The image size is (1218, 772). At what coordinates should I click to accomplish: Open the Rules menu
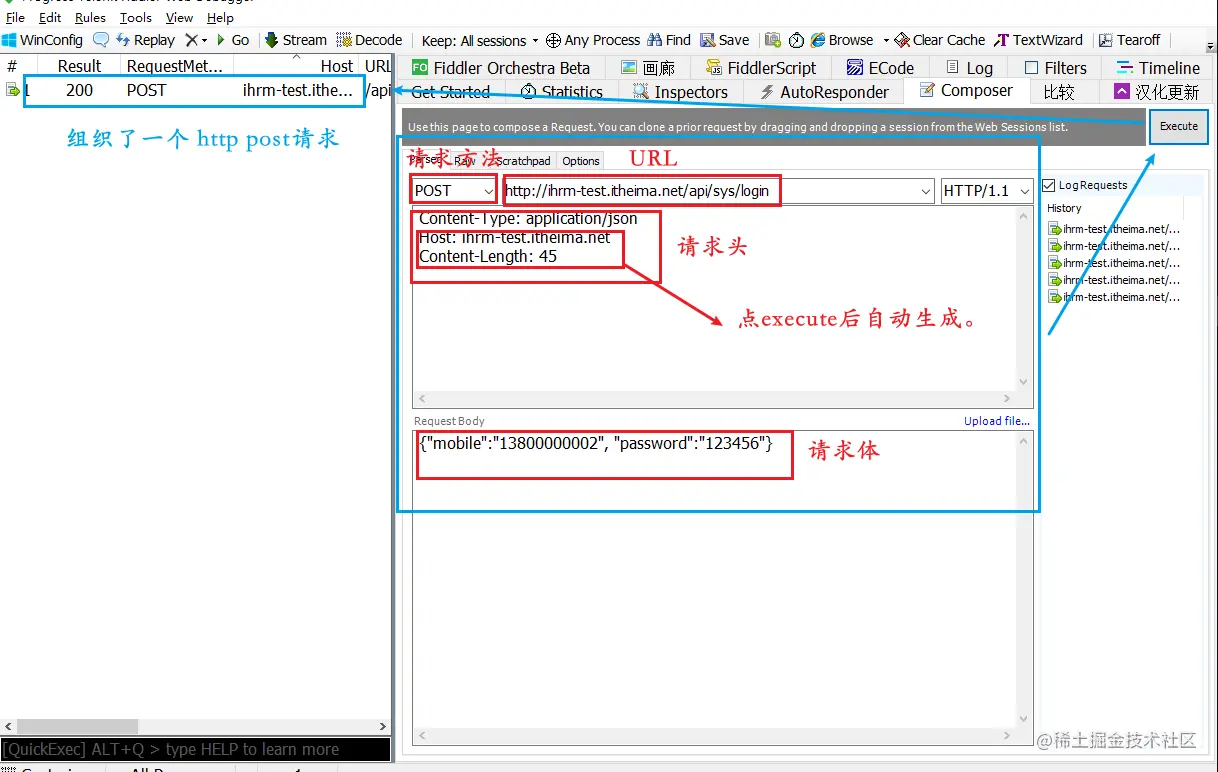(x=90, y=18)
